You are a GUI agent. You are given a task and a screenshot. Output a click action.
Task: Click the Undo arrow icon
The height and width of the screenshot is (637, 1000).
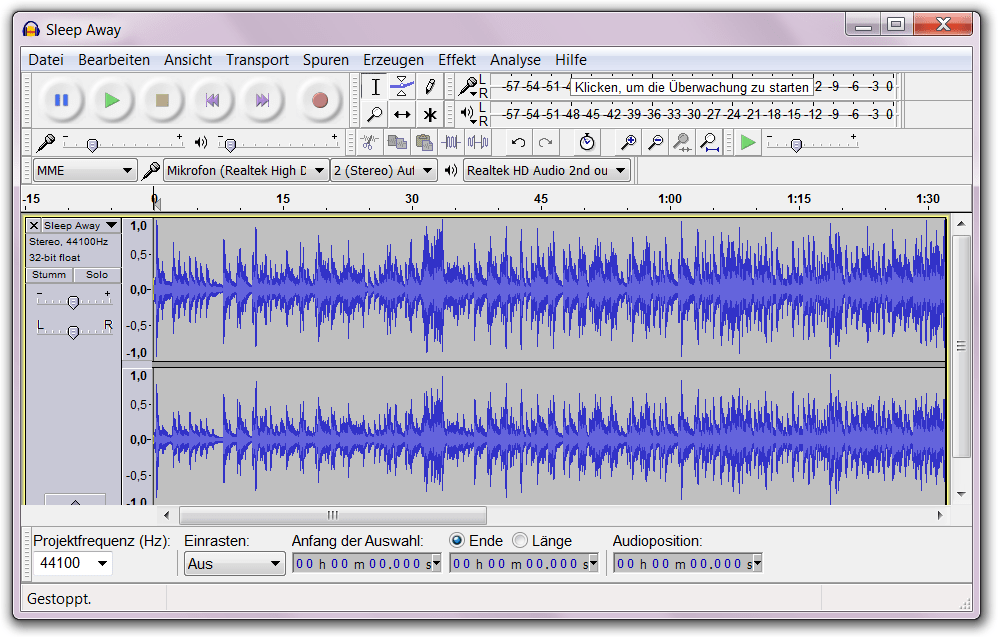coord(518,142)
